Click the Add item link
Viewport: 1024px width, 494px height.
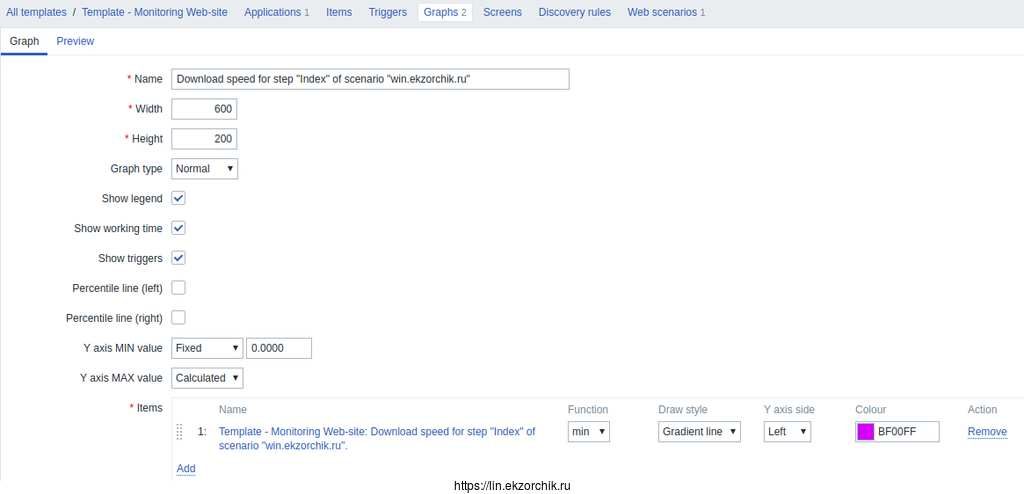pos(186,468)
